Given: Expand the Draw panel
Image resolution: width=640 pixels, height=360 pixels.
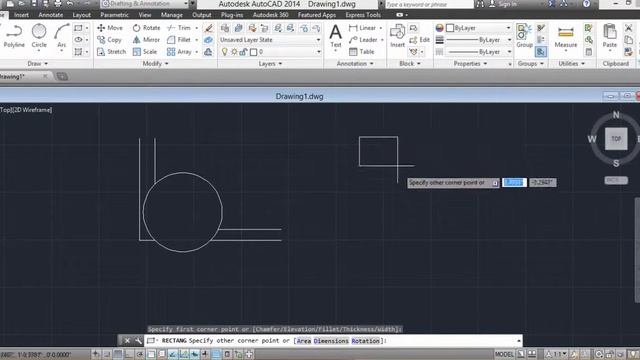Looking at the screenshot, I should point(38,64).
